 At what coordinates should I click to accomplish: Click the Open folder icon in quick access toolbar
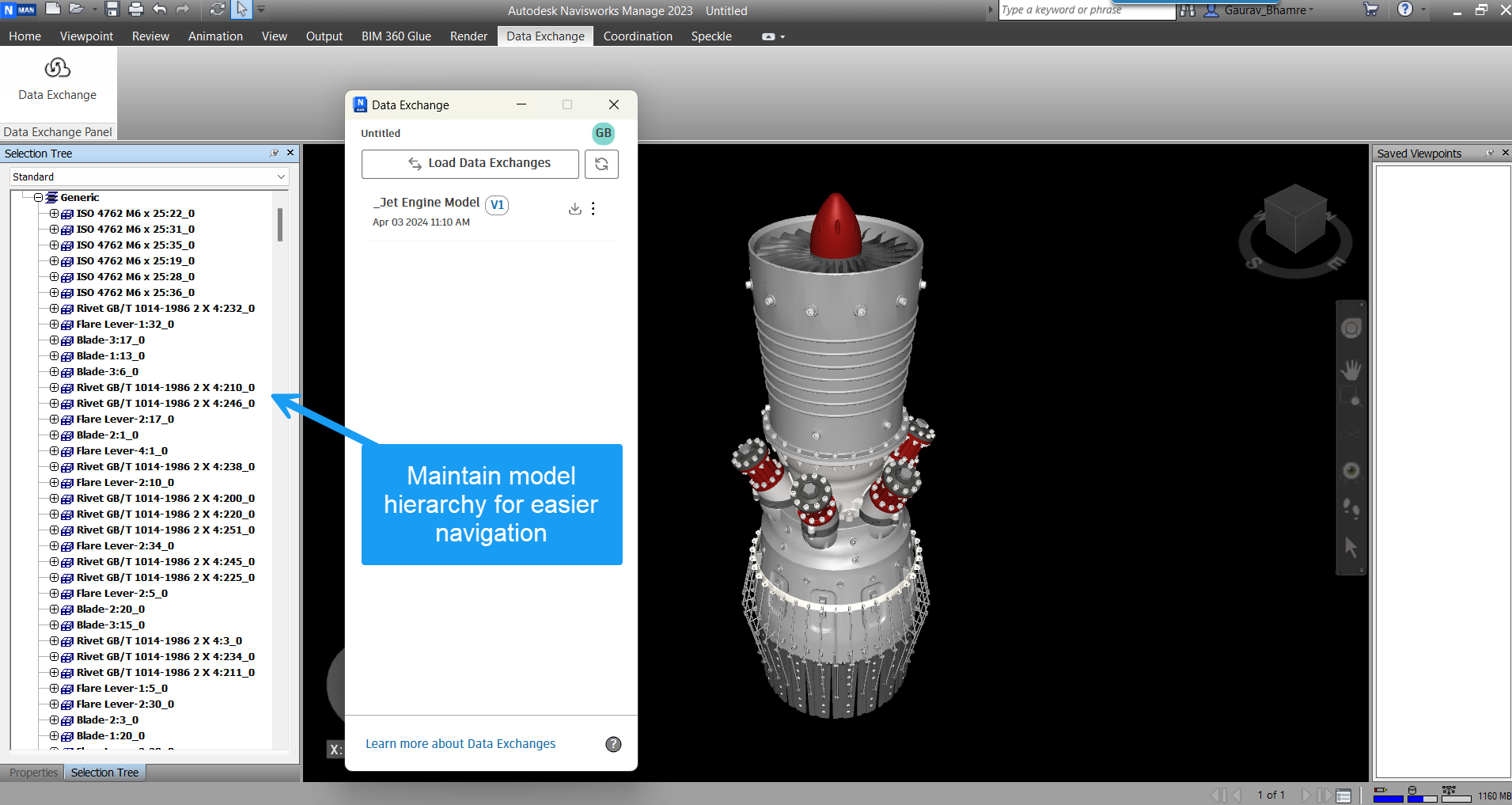coord(77,9)
